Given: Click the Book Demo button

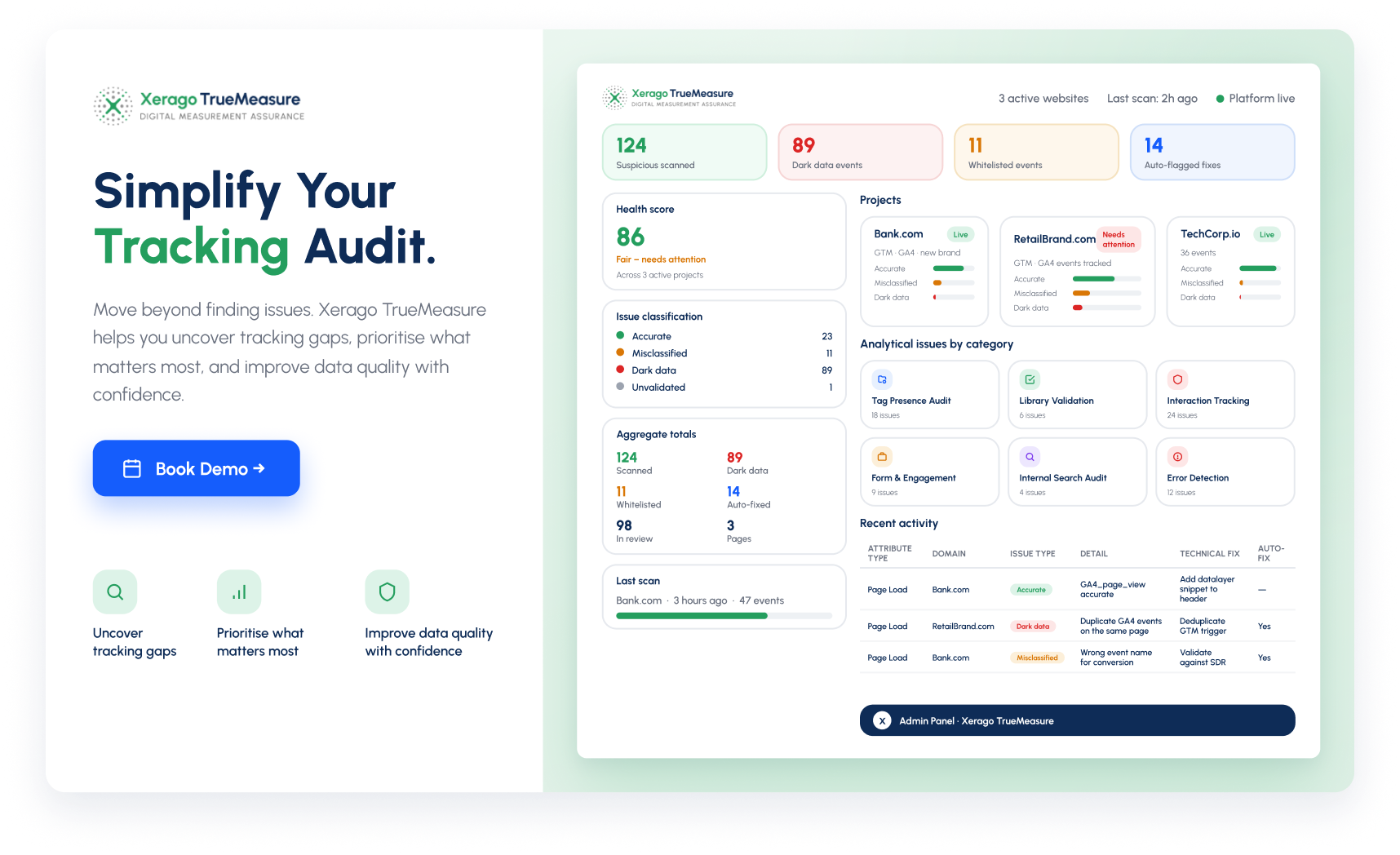Looking at the screenshot, I should pos(196,468).
